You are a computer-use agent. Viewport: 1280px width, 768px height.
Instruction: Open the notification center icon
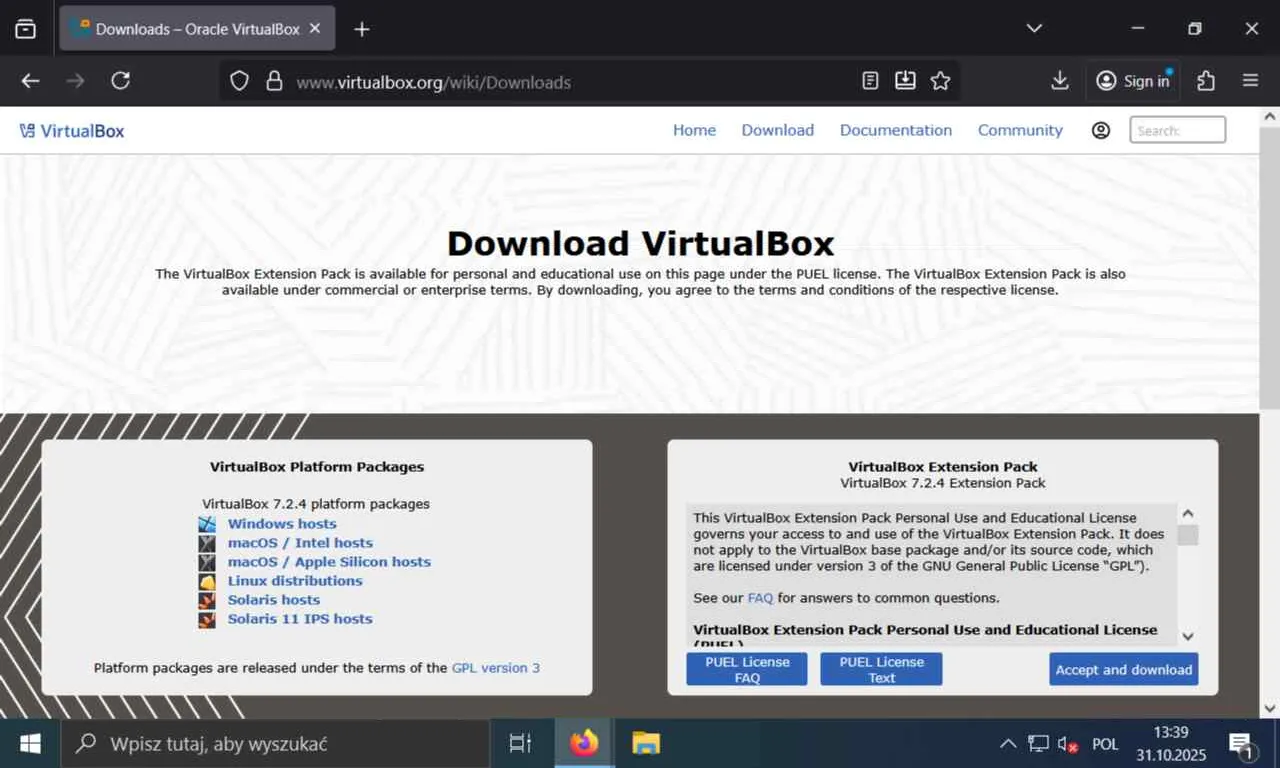tap(1241, 744)
